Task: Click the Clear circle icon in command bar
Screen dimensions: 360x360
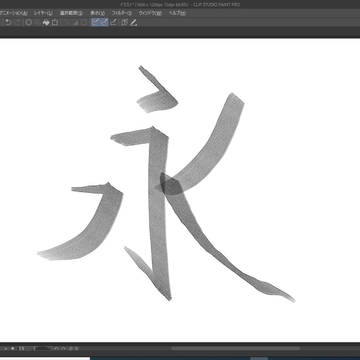Action: [29, 23]
